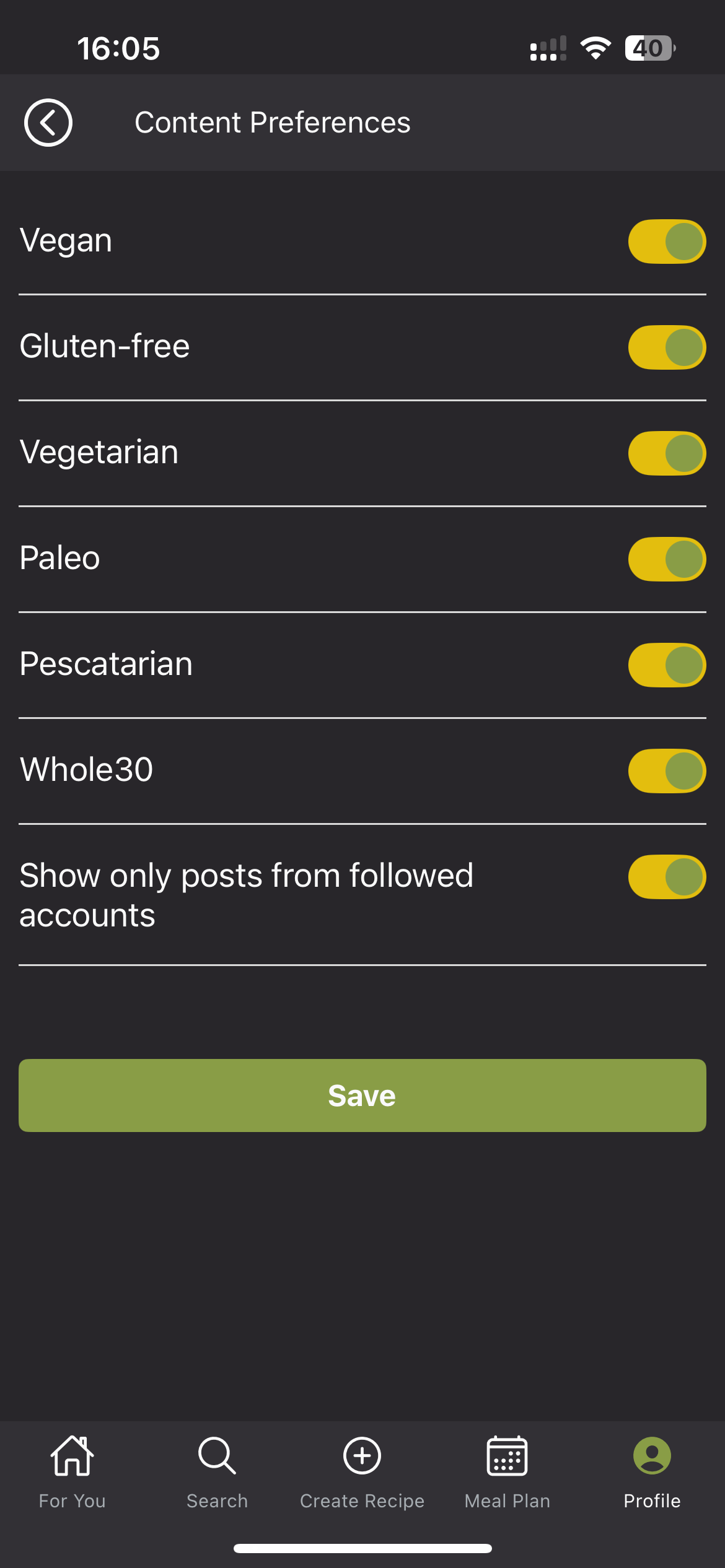This screenshot has width=725, height=1568.
Task: Turn off the Gluten-free switch
Action: (x=667, y=347)
